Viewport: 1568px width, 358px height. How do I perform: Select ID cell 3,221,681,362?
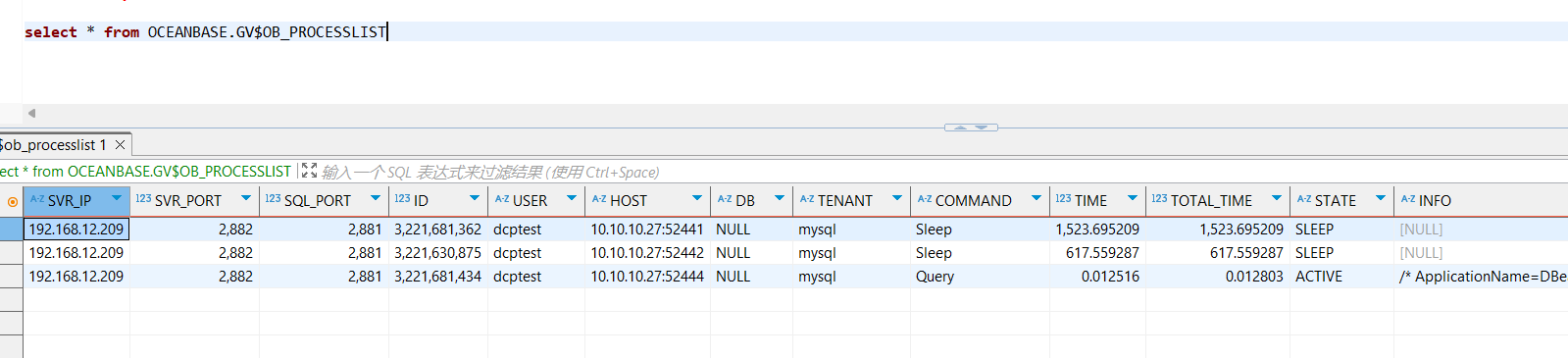[x=437, y=229]
